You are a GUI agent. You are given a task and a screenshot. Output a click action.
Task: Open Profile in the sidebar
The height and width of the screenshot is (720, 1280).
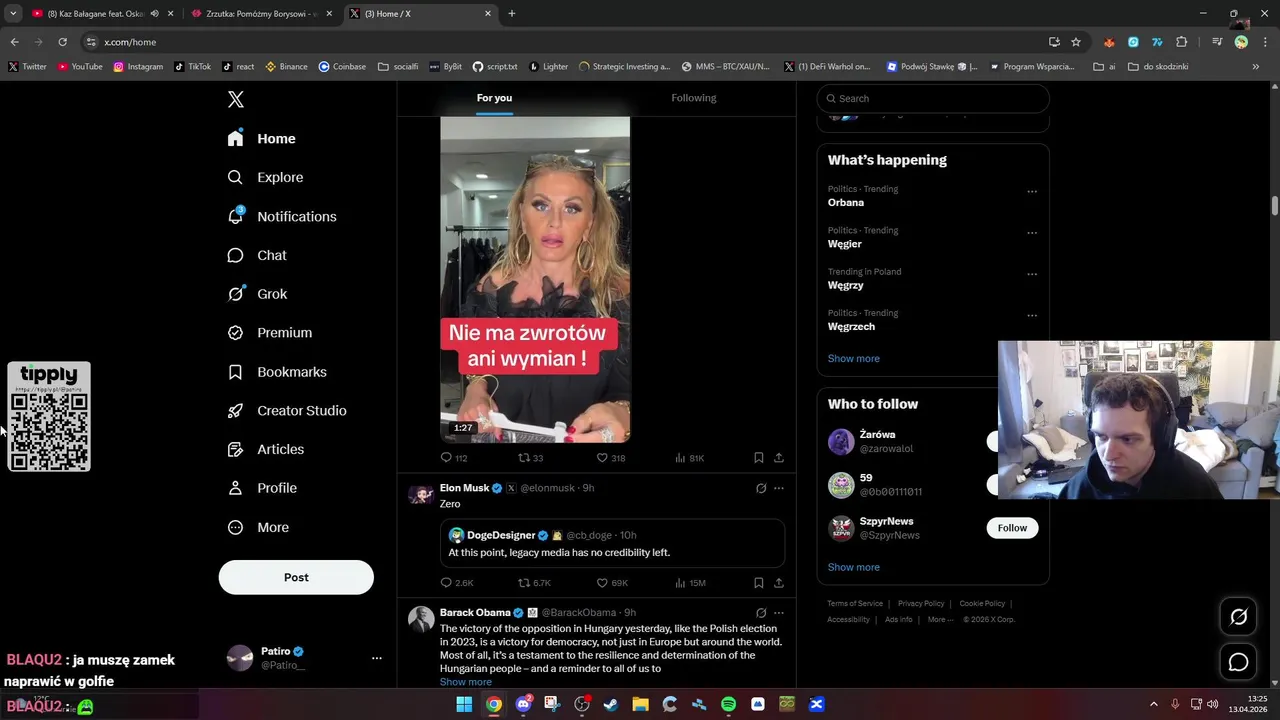262,488
